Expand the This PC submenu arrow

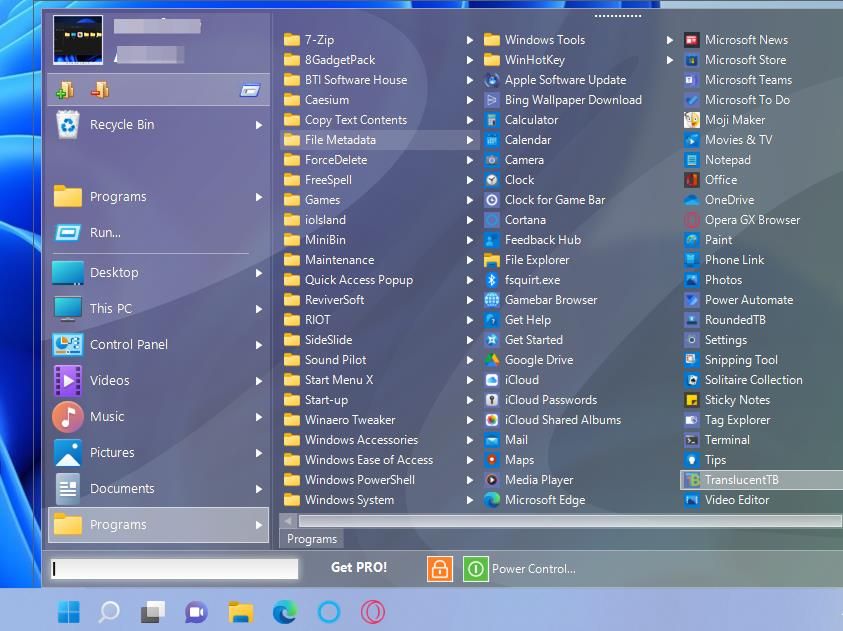tap(259, 309)
